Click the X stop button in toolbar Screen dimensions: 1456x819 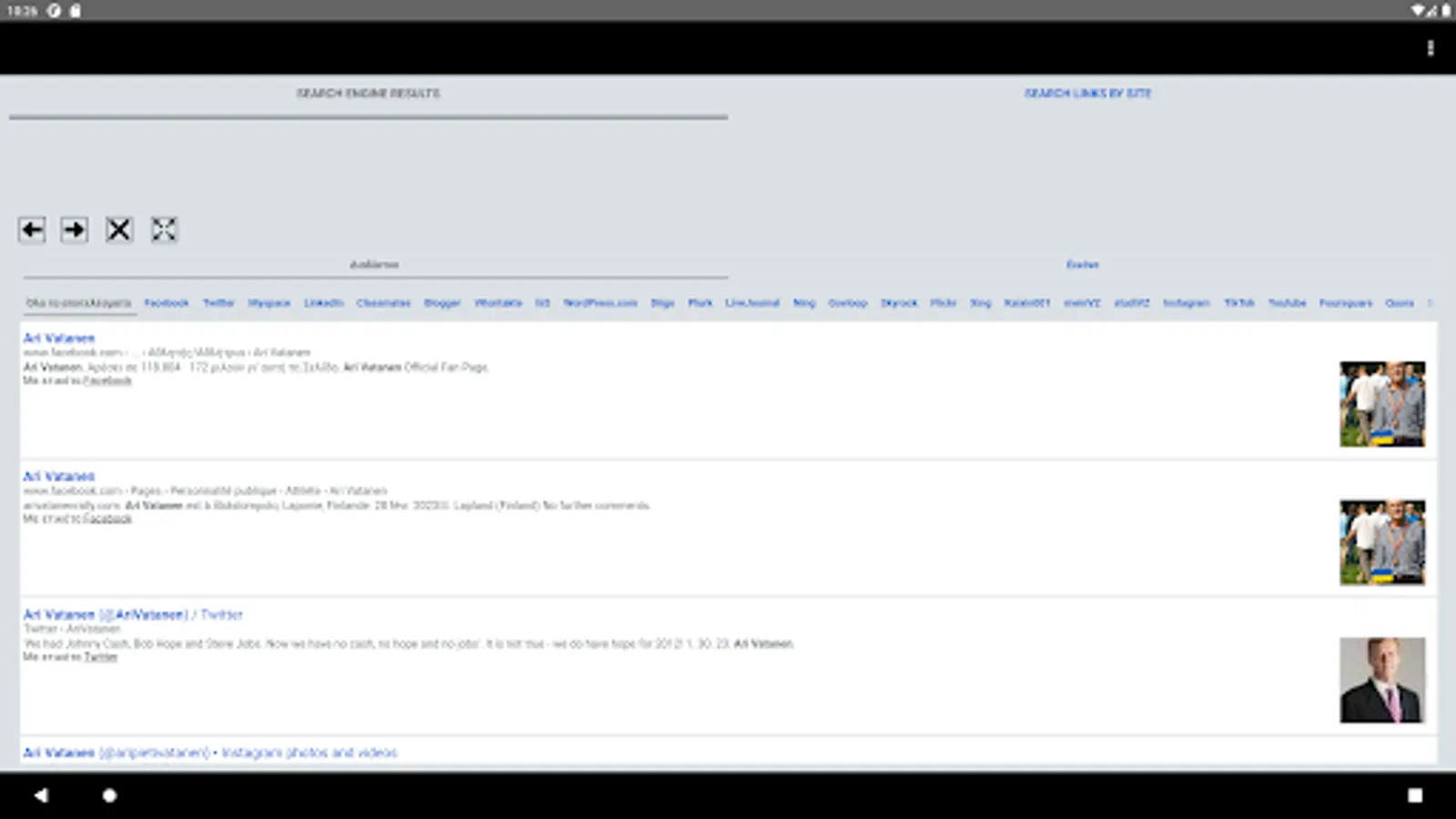click(118, 229)
